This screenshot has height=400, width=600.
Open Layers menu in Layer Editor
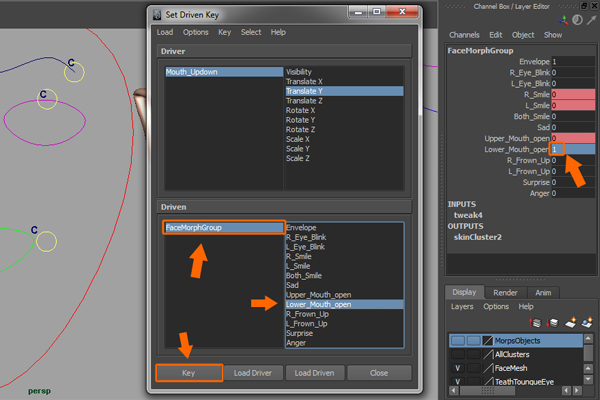tap(462, 306)
